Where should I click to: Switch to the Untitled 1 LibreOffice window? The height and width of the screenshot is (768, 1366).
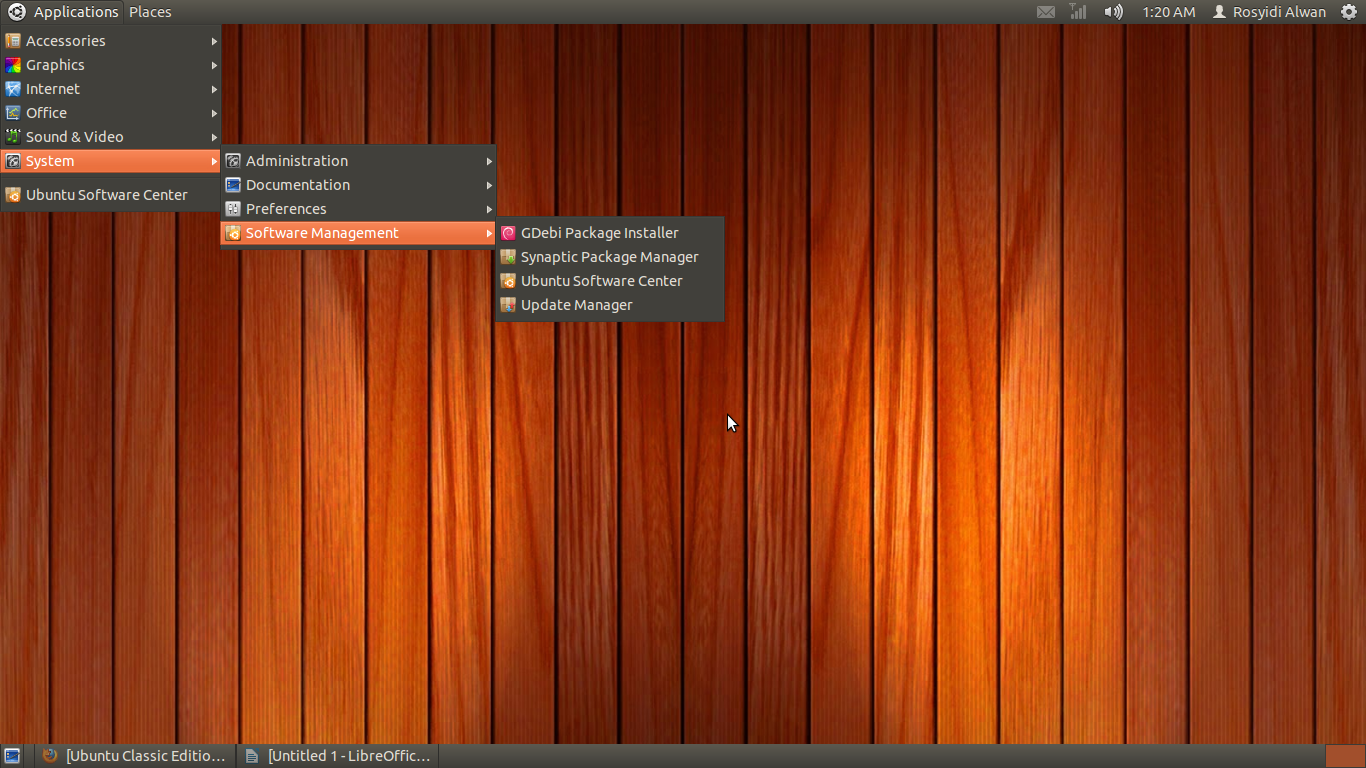(338, 756)
